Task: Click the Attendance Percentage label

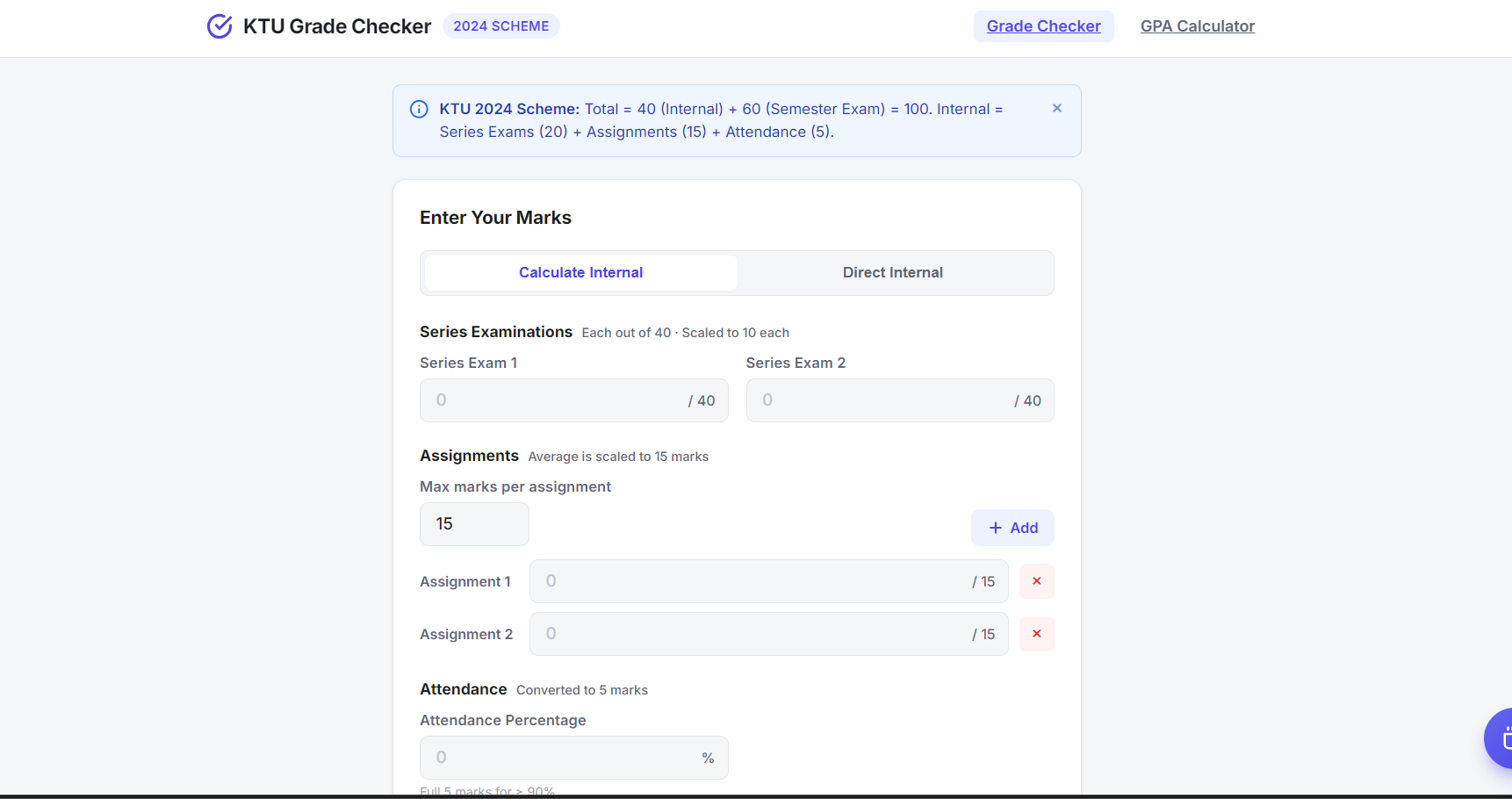Action: tap(503, 720)
